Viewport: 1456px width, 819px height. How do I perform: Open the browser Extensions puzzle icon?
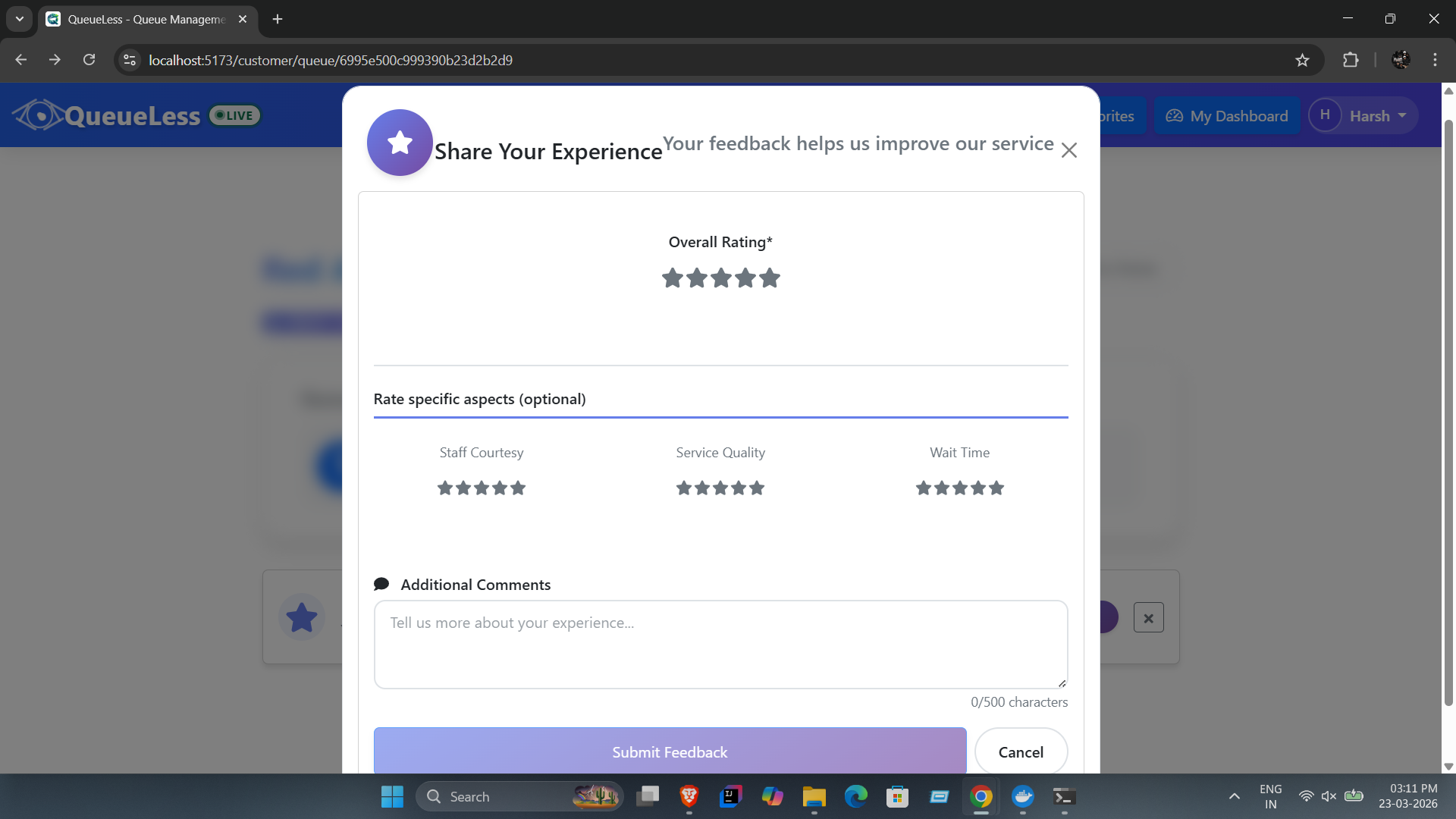tap(1351, 60)
